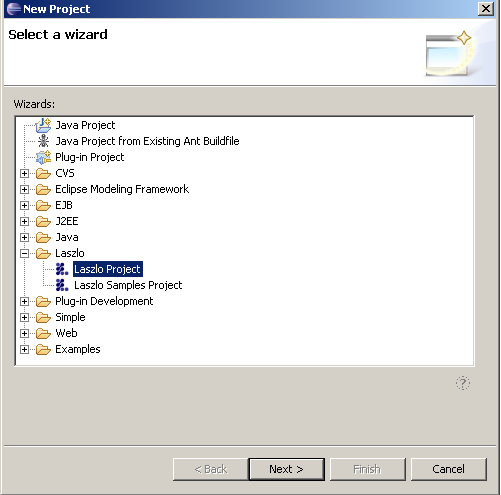Click the Laszlo Samples Project icon
Viewport: 501px width, 495px height.
pos(62,285)
